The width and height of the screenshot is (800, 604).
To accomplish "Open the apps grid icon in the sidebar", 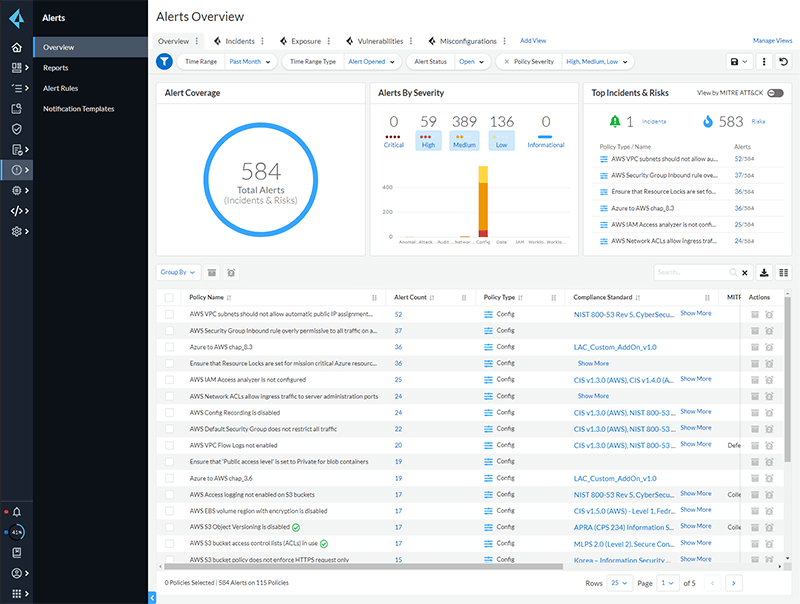I will click(x=16, y=593).
